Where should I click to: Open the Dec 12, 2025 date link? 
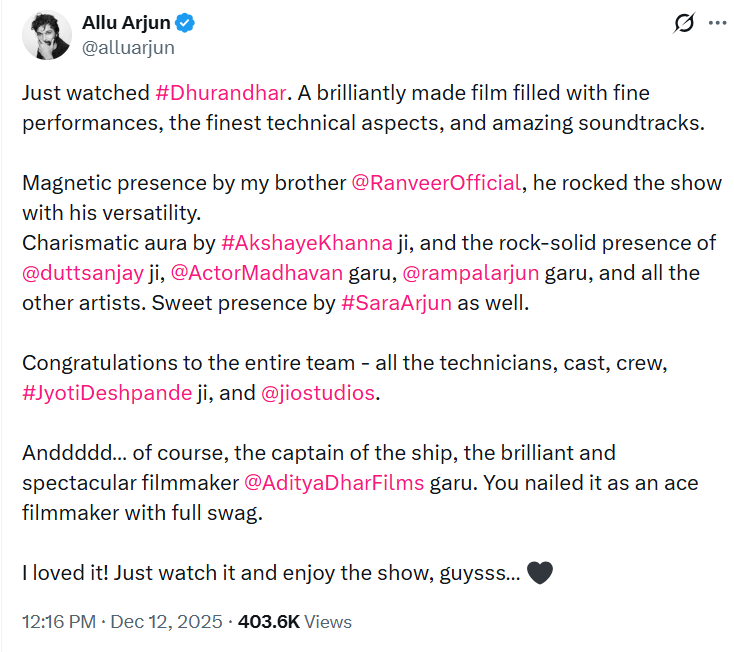pyautogui.click(x=164, y=621)
